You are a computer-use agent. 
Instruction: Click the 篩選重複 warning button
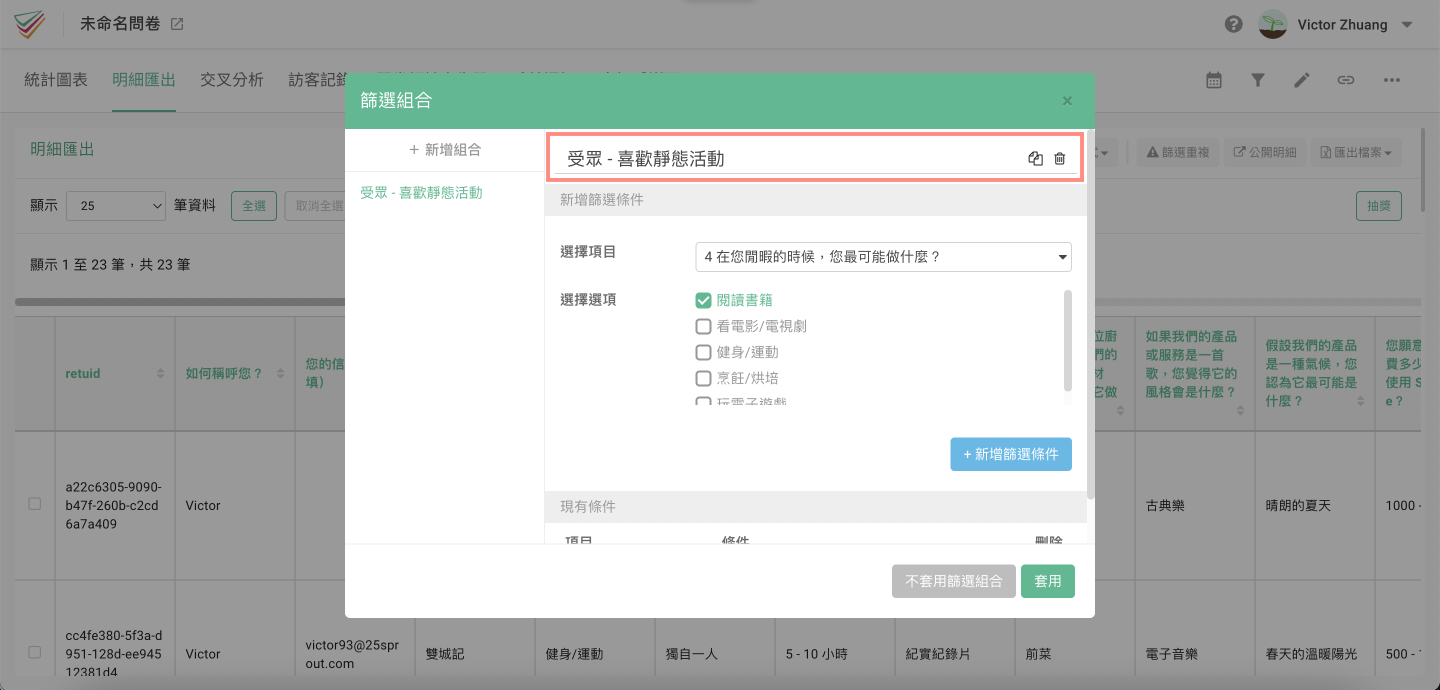coord(1177,152)
